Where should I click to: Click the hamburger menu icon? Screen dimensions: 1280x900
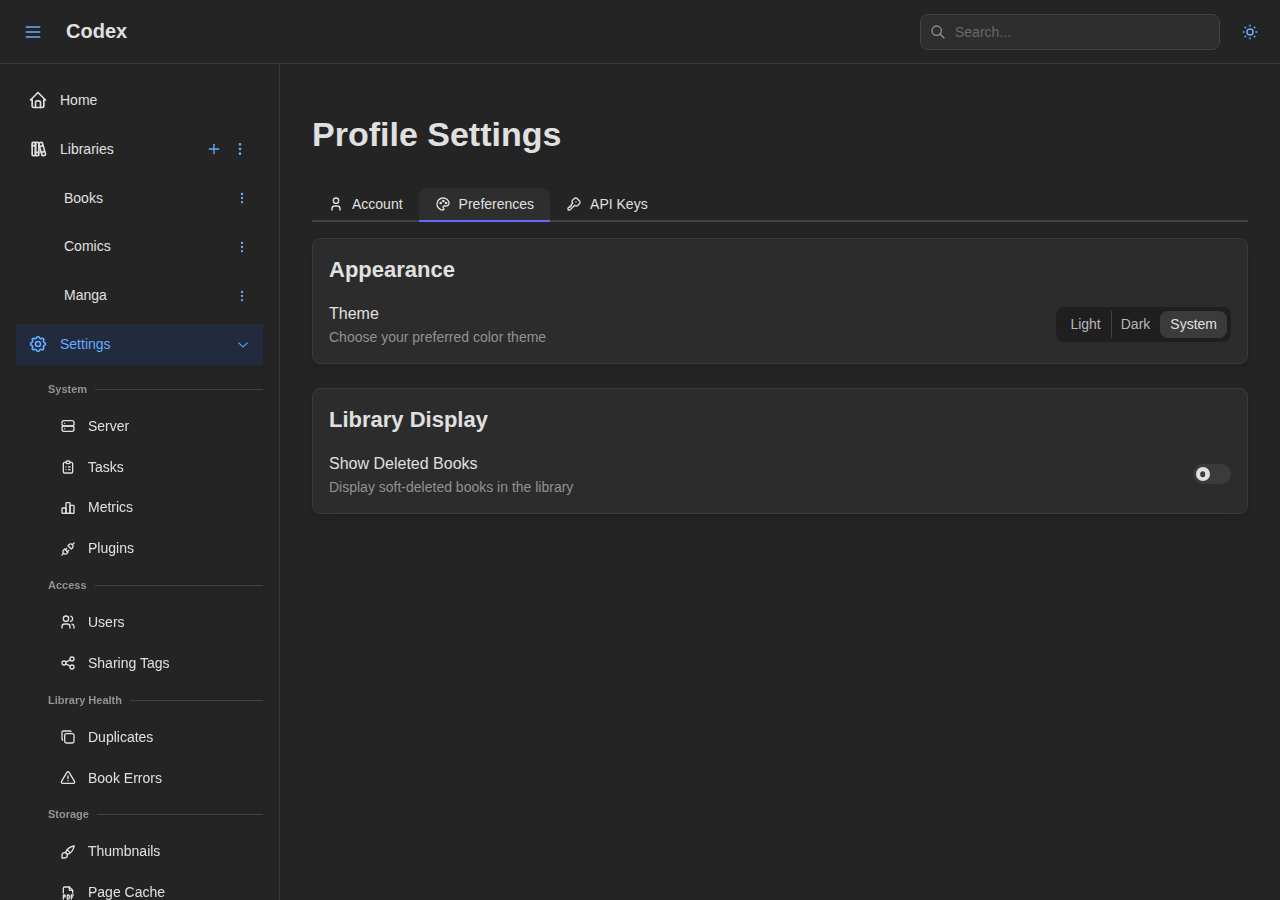[x=33, y=31]
